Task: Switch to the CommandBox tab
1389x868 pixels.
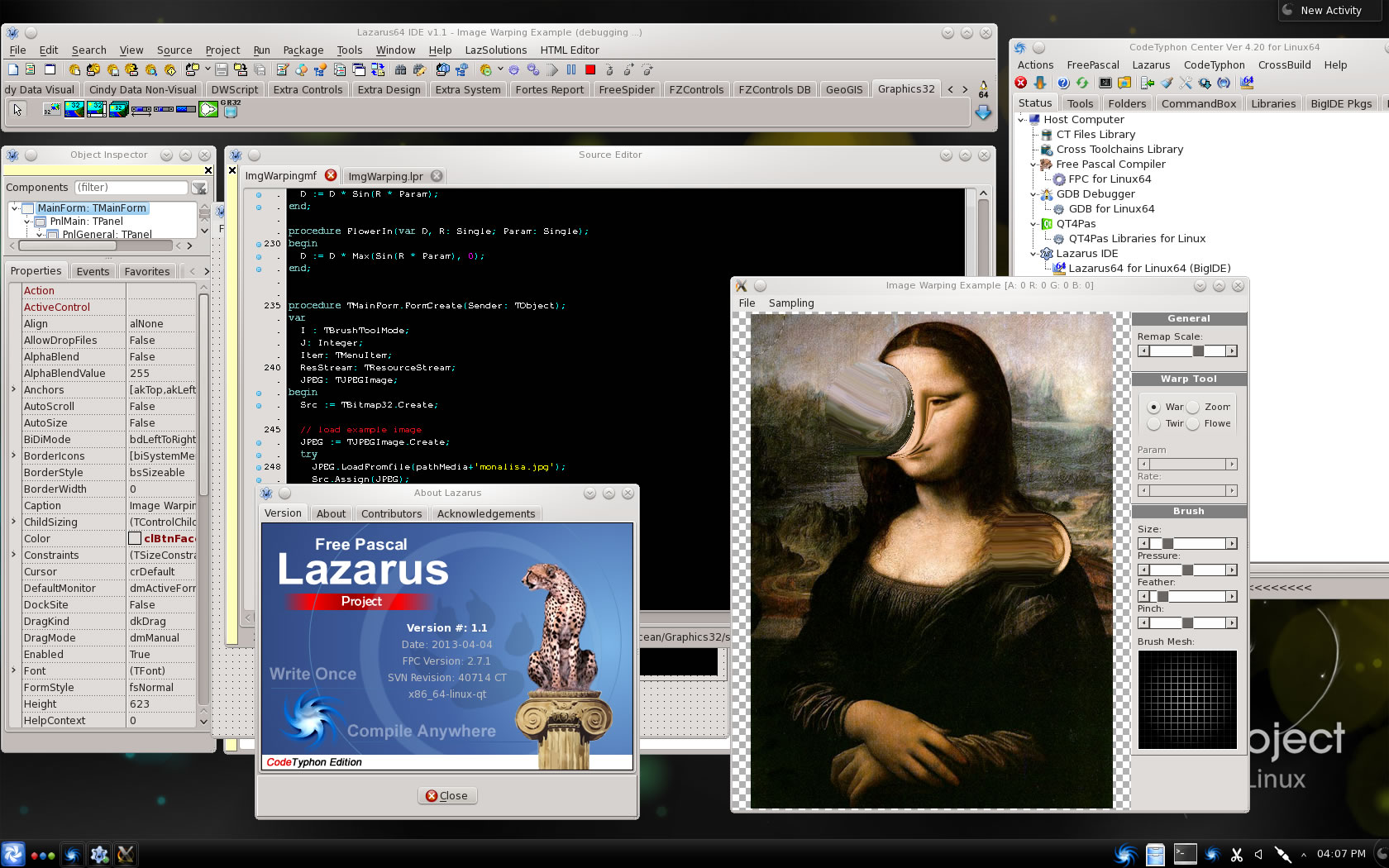Action: (x=1198, y=103)
